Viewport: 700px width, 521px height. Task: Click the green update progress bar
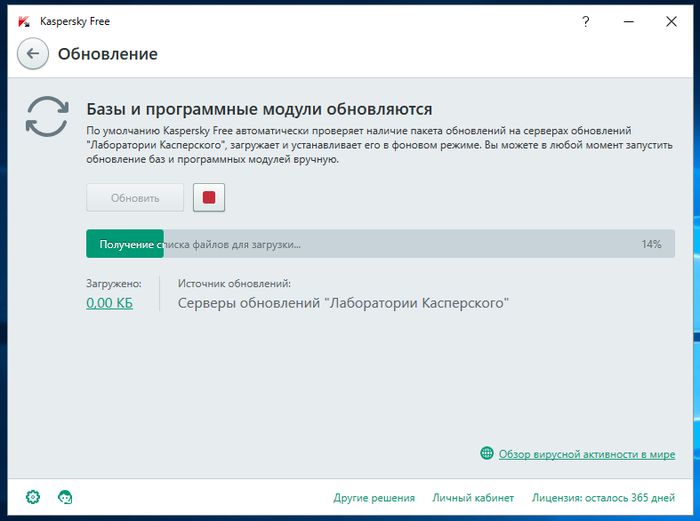pos(125,244)
